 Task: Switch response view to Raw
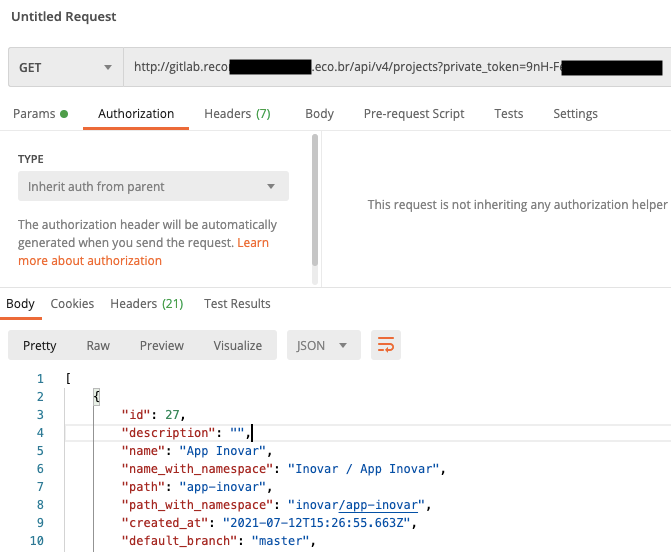[x=98, y=345]
